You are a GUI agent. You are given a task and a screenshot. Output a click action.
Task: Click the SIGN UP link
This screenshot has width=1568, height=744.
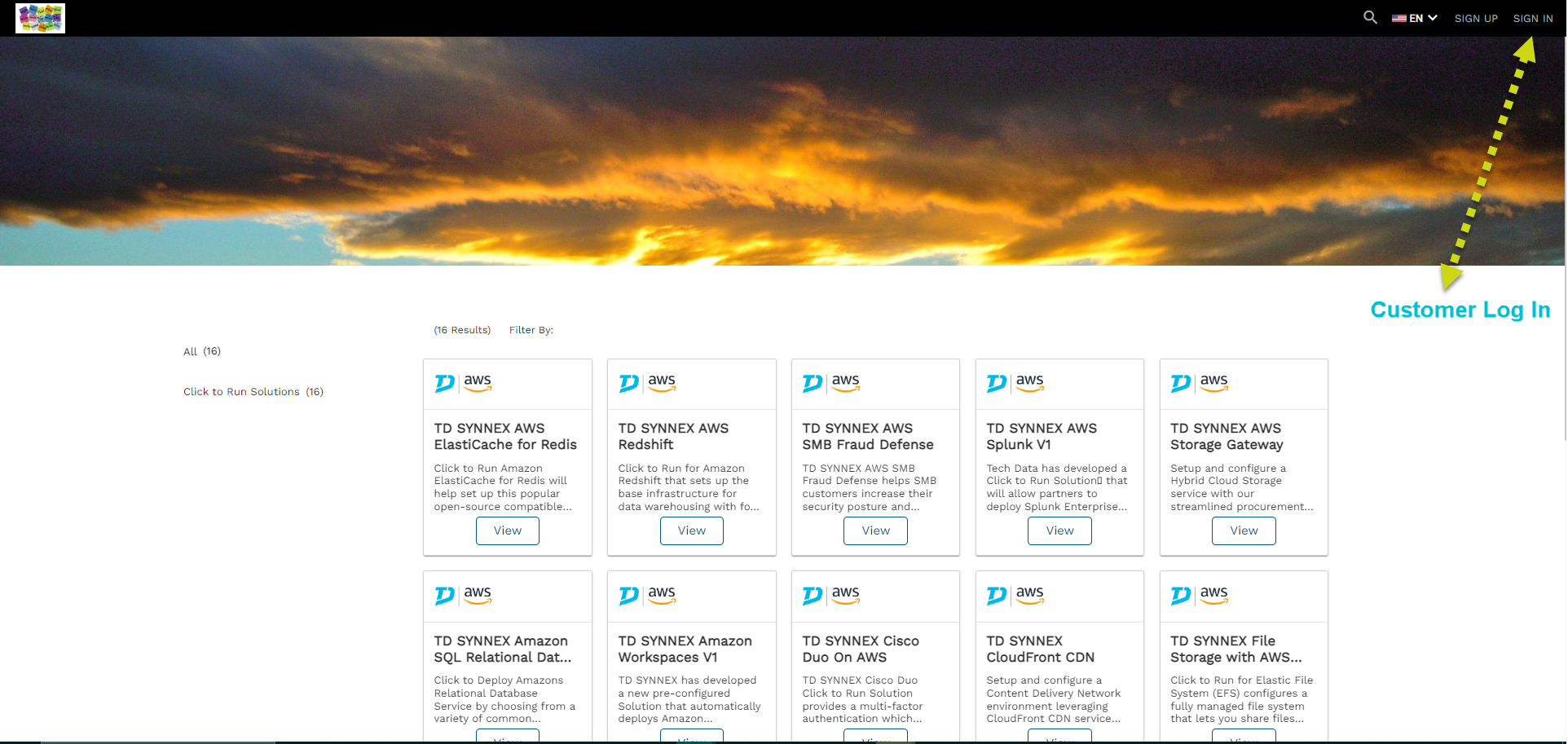point(1476,18)
